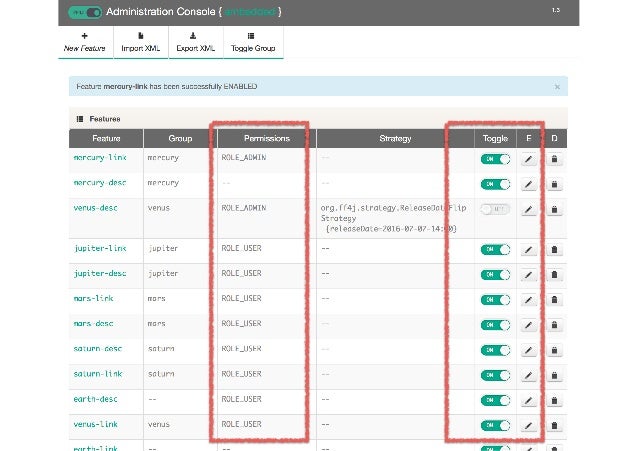This screenshot has height=451, width=638.
Task: Click Strategy column header
Action: tap(395, 138)
